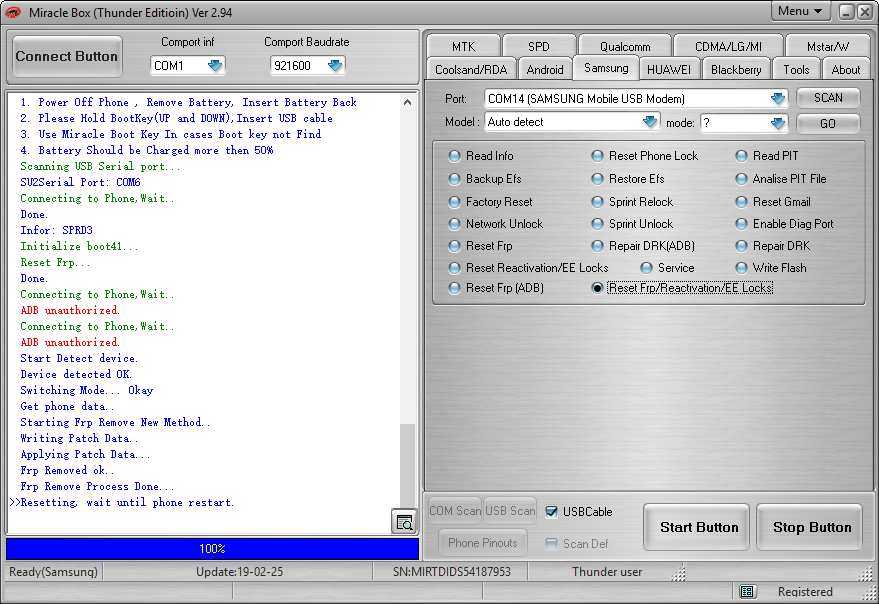Click the Miracle Box red logo icon
This screenshot has height=604, width=879.
click(x=12, y=12)
